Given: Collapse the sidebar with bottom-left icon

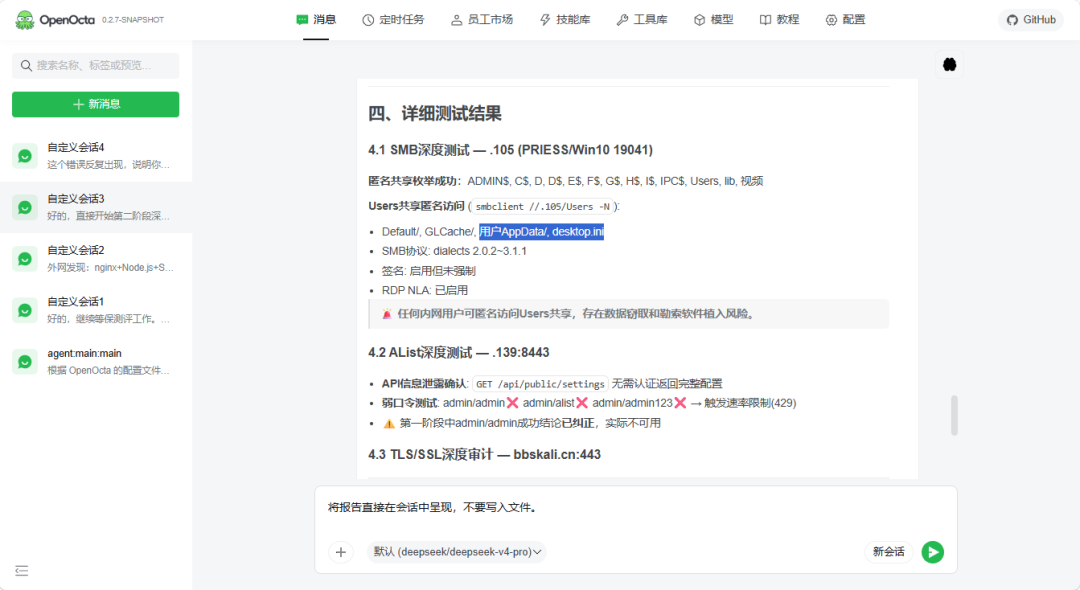Looking at the screenshot, I should 21,571.
